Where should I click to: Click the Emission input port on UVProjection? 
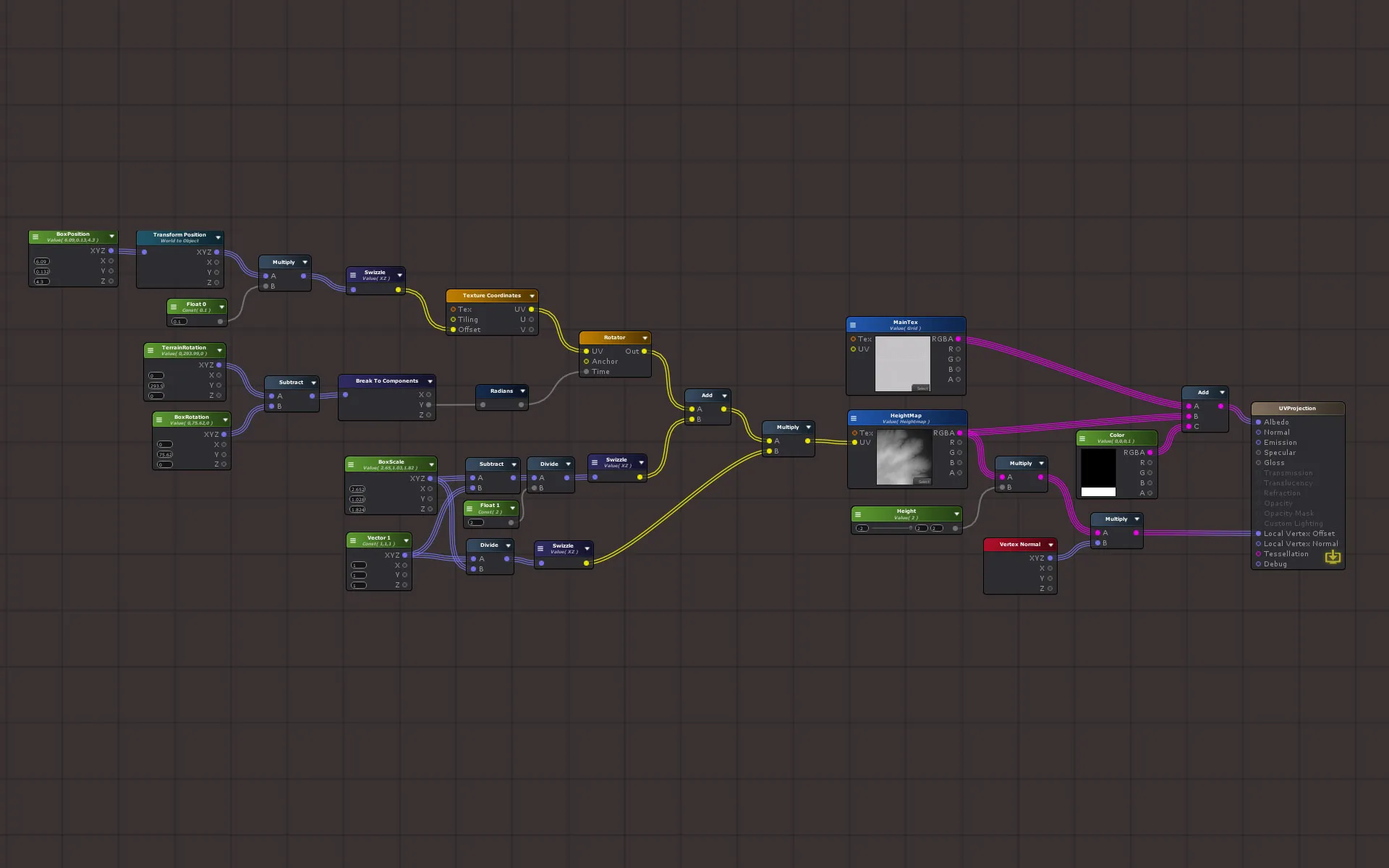point(1258,442)
